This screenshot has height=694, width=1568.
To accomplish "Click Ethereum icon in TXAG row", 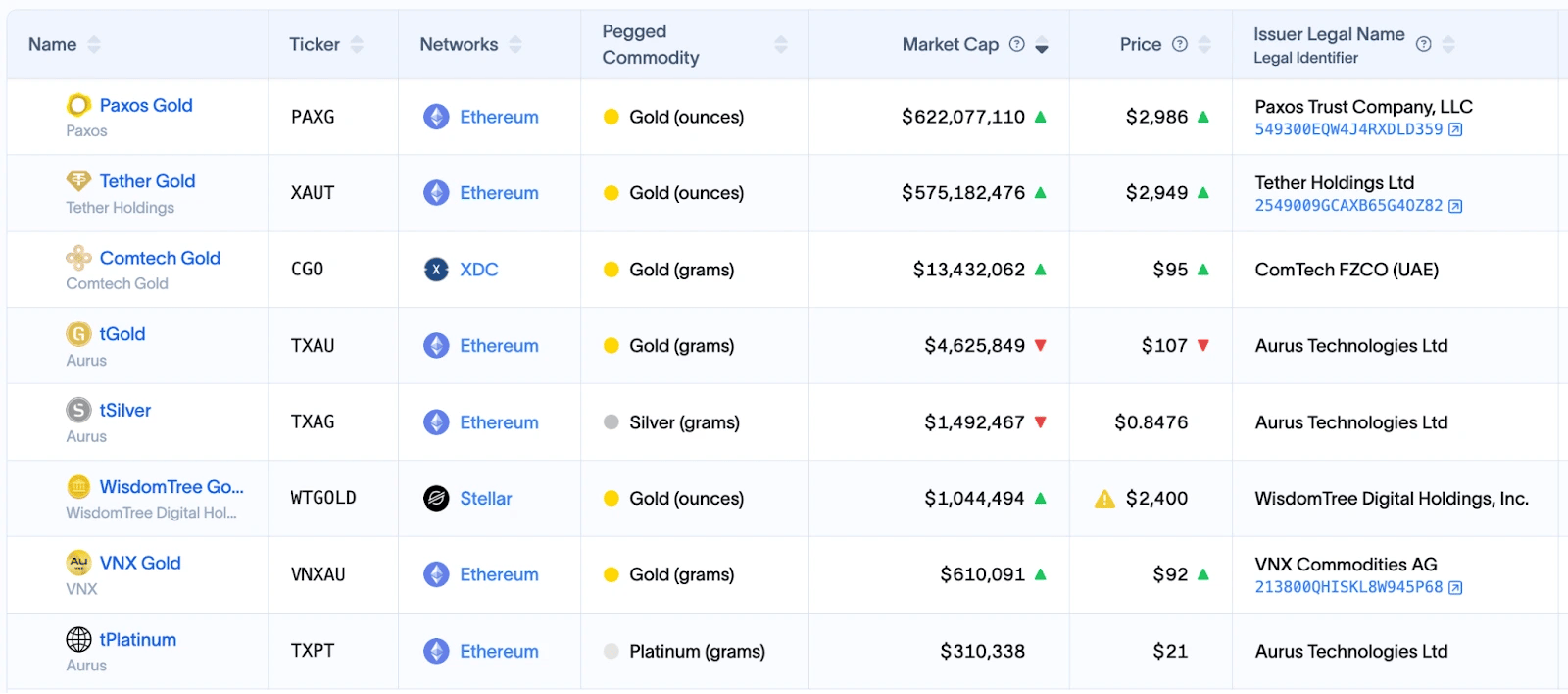I will coord(436,422).
